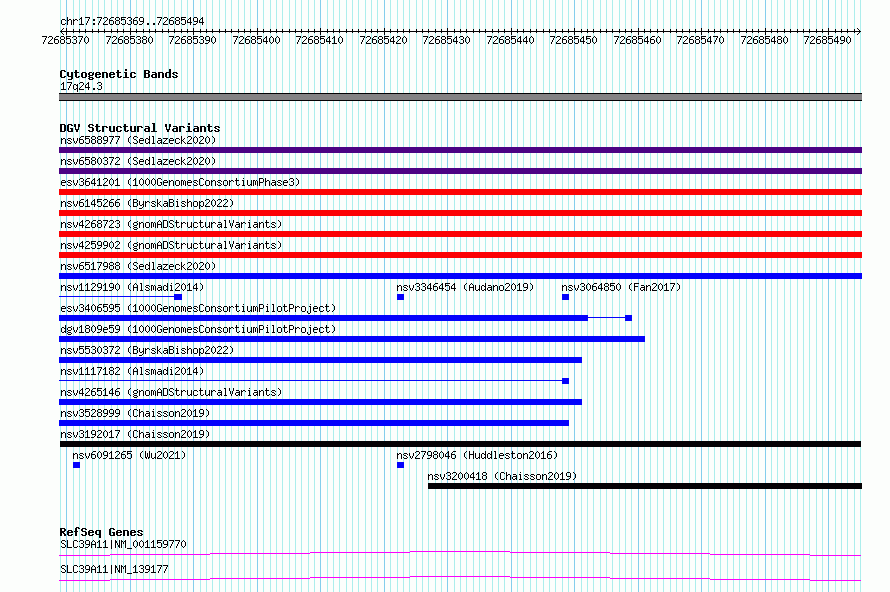Click the blue bar under nsv6517988
This screenshot has height=592, width=890.
coord(460,276)
